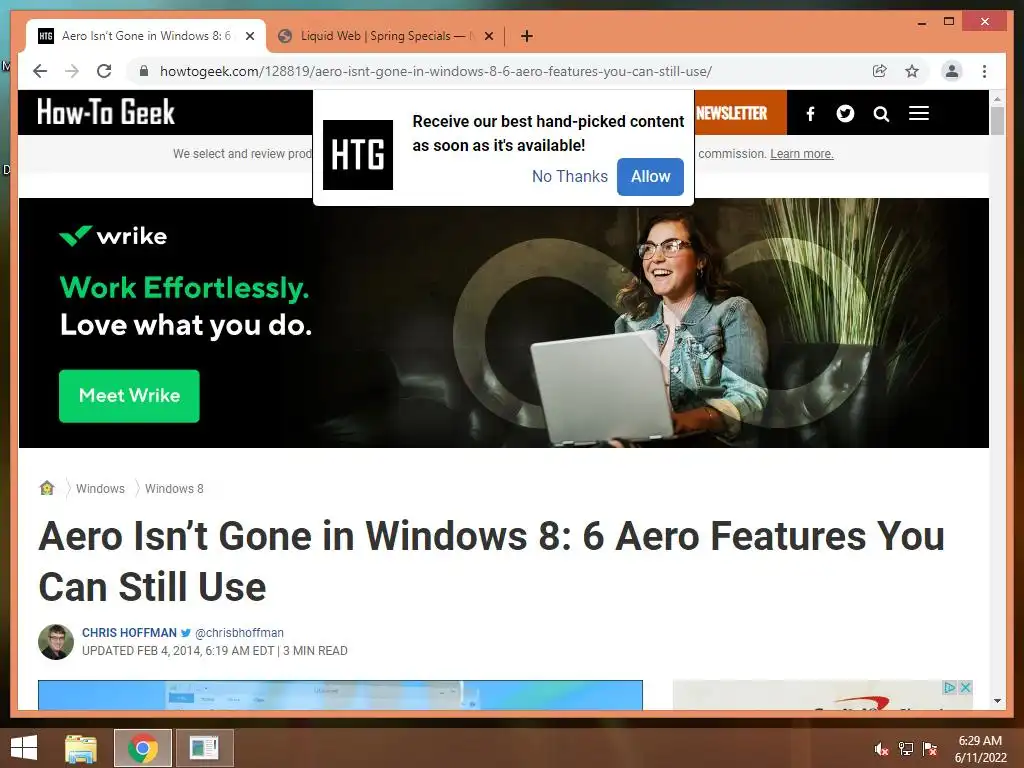Open author Chris Hoffman's profile
Image resolution: width=1024 pixels, height=768 pixels.
click(x=129, y=633)
